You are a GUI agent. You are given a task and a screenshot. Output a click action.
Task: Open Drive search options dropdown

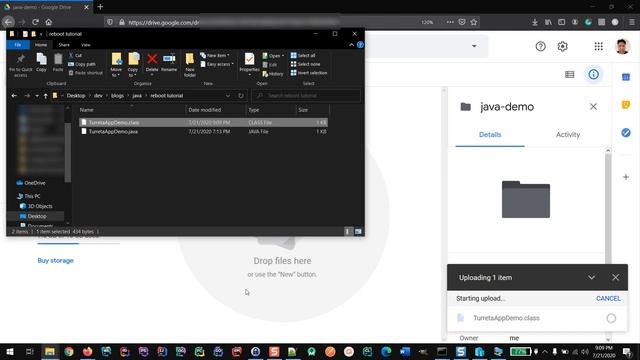pyautogui.click(x=474, y=46)
